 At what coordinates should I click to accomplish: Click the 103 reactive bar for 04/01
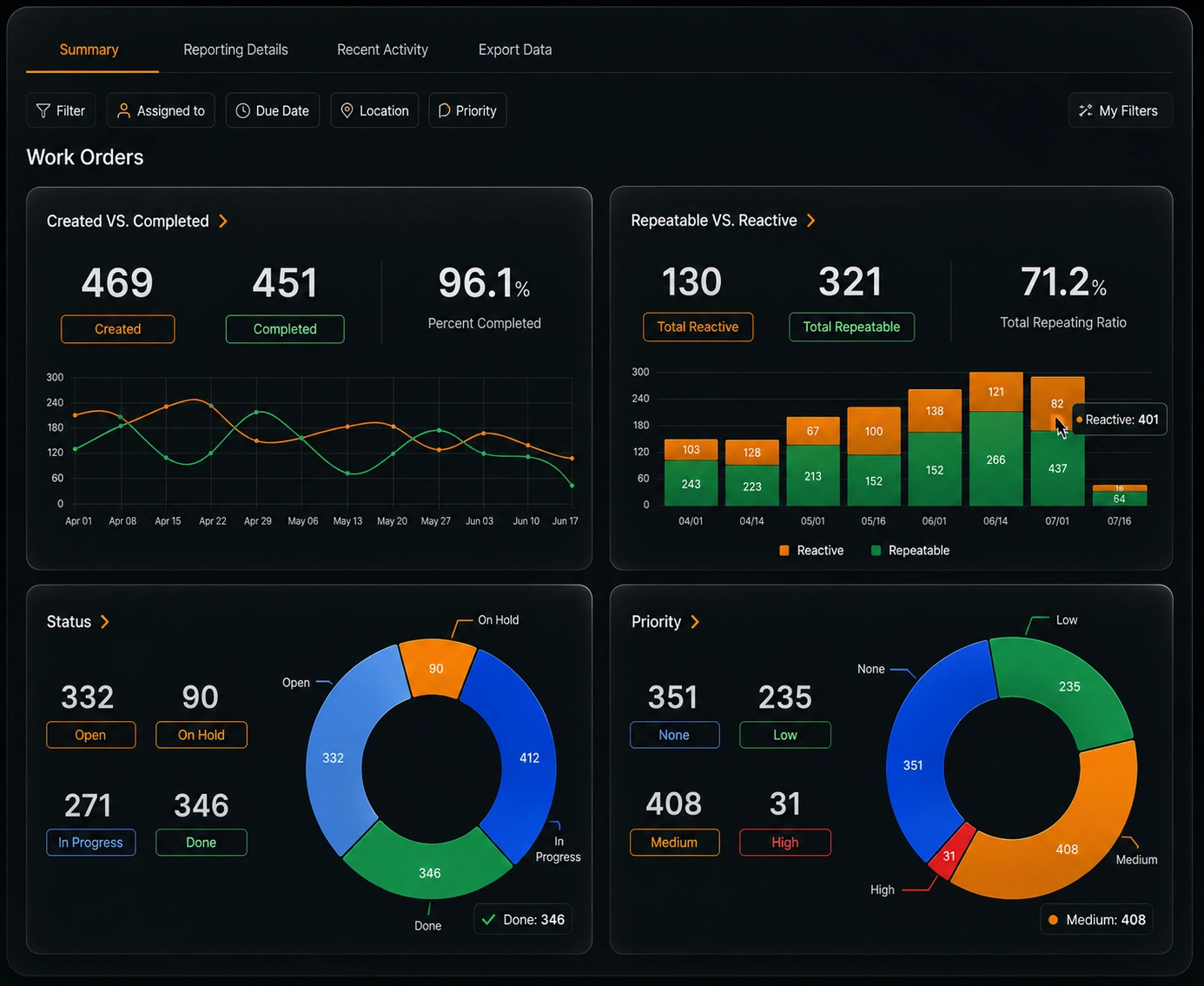pos(691,450)
